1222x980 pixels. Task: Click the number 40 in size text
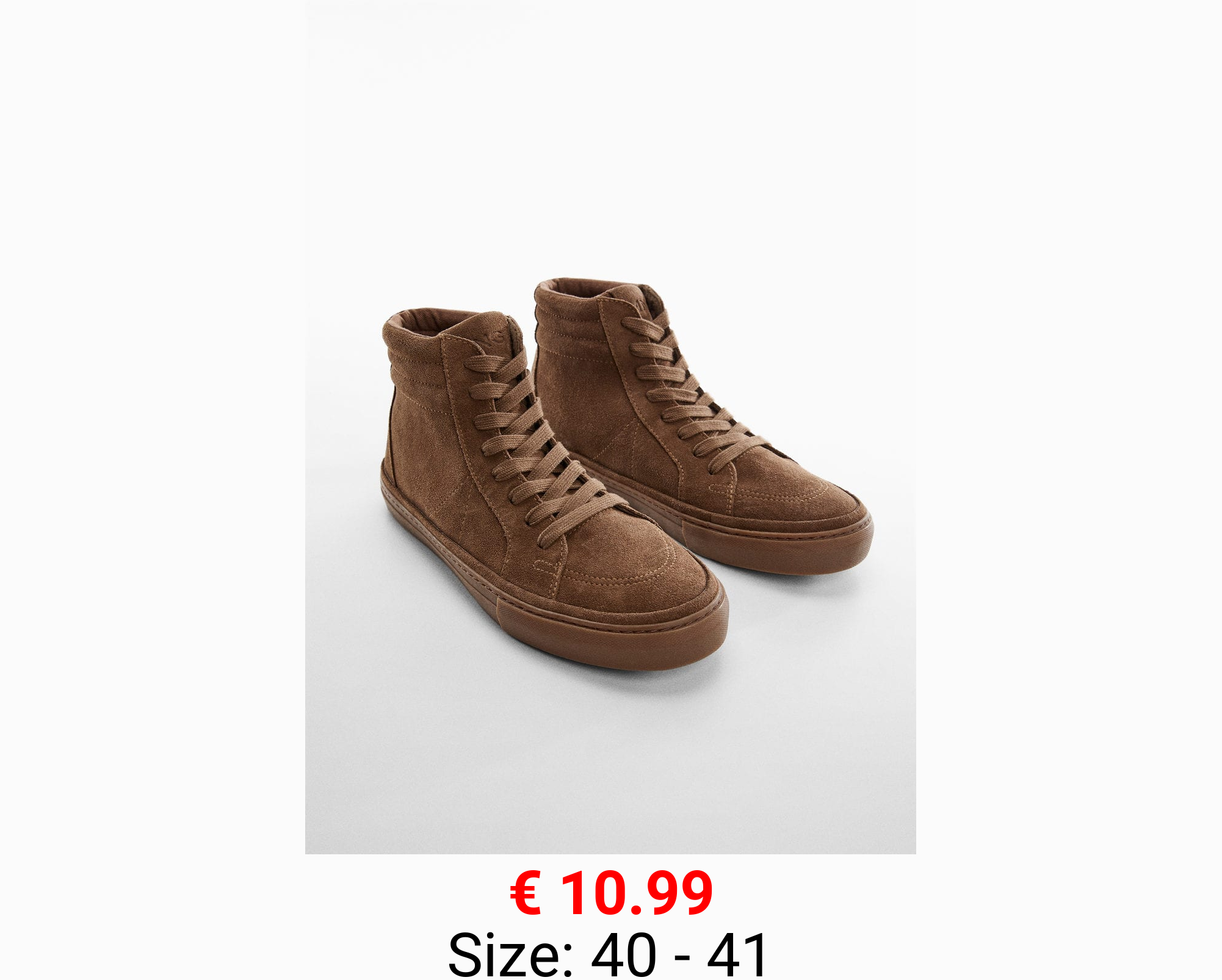click(x=624, y=955)
